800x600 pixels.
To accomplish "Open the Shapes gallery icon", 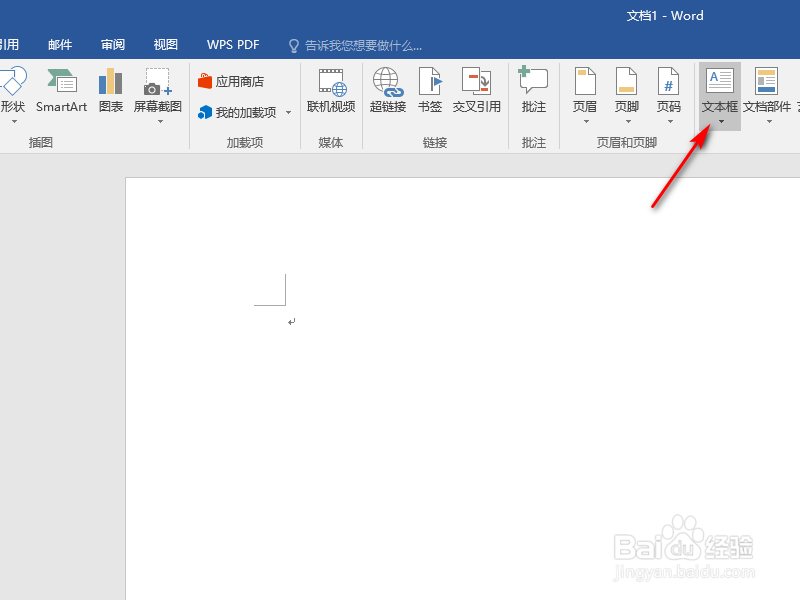I will tap(12, 81).
